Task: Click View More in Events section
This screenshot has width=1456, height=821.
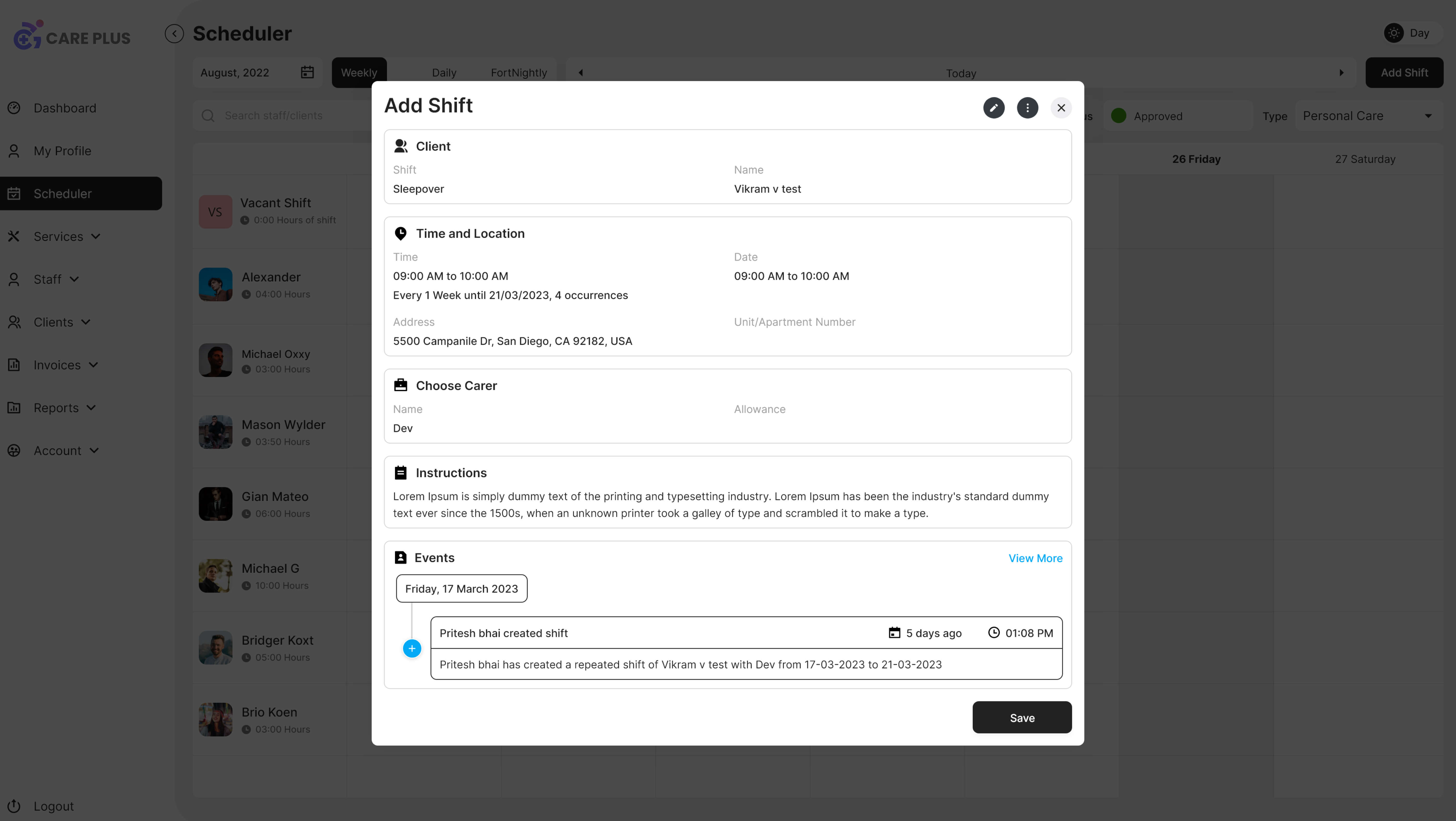Action: [1035, 557]
